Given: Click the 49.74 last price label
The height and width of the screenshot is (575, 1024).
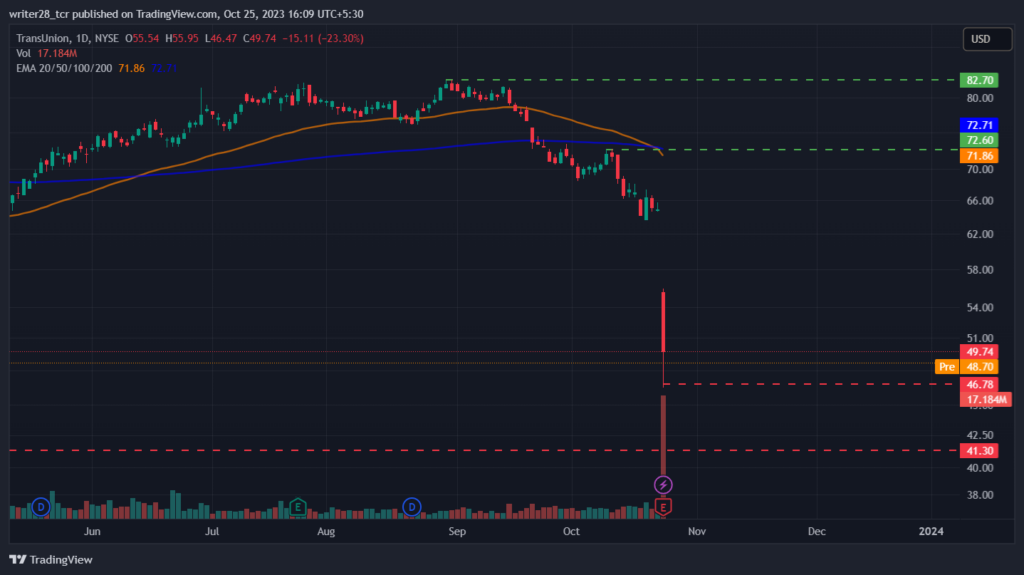Looking at the screenshot, I should (979, 352).
